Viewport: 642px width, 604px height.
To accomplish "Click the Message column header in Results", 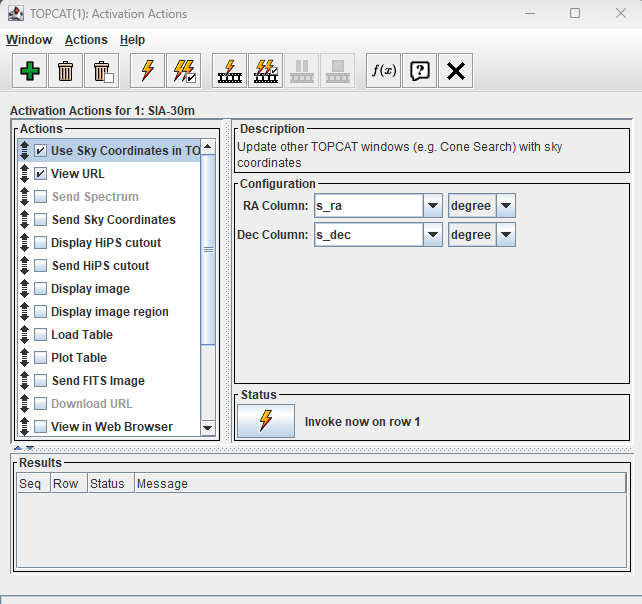I will [x=380, y=484].
